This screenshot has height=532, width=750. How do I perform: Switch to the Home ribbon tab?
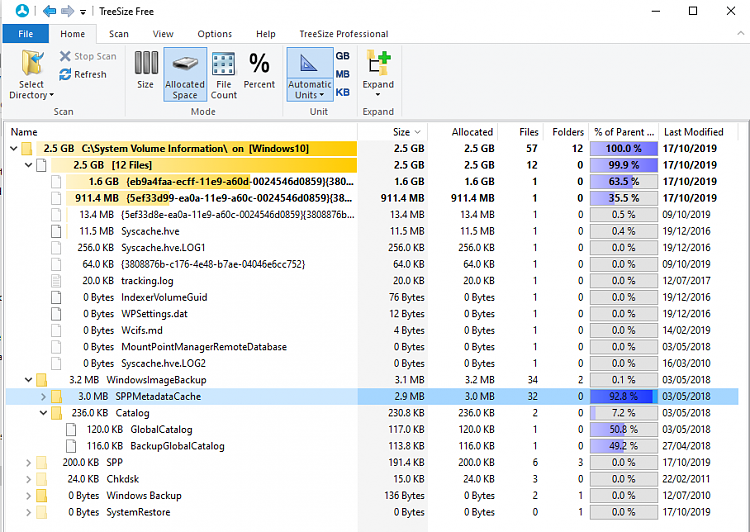pos(73,34)
